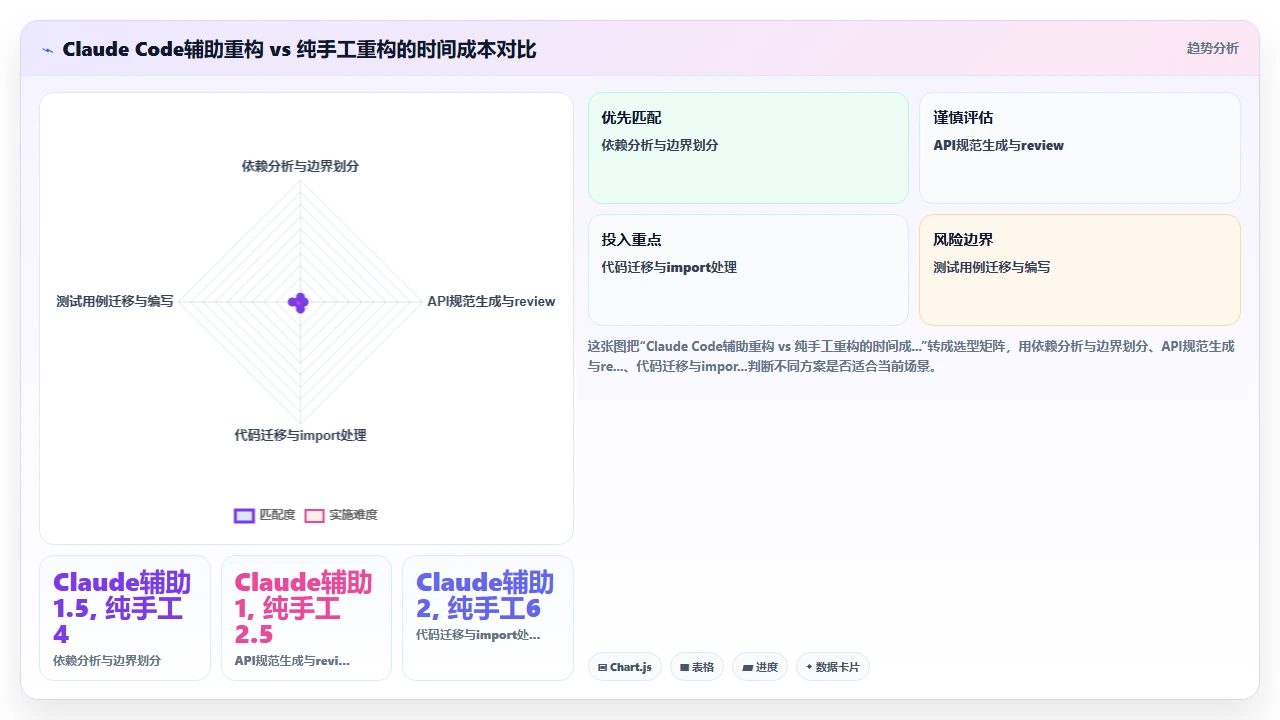This screenshot has height=720, width=1280.
Task: Click the 数据卡片 tag icon
Action: click(x=809, y=667)
